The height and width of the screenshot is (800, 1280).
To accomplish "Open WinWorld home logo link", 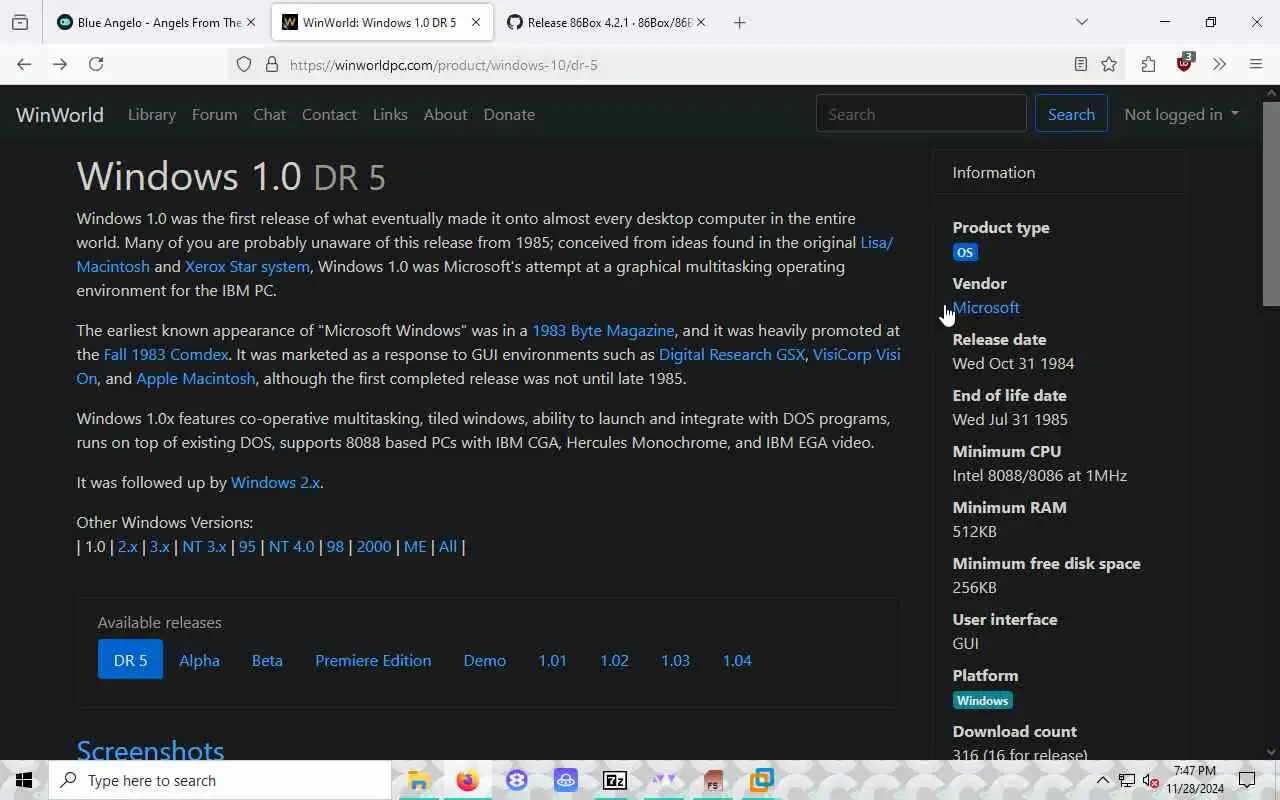I will pyautogui.click(x=60, y=114).
